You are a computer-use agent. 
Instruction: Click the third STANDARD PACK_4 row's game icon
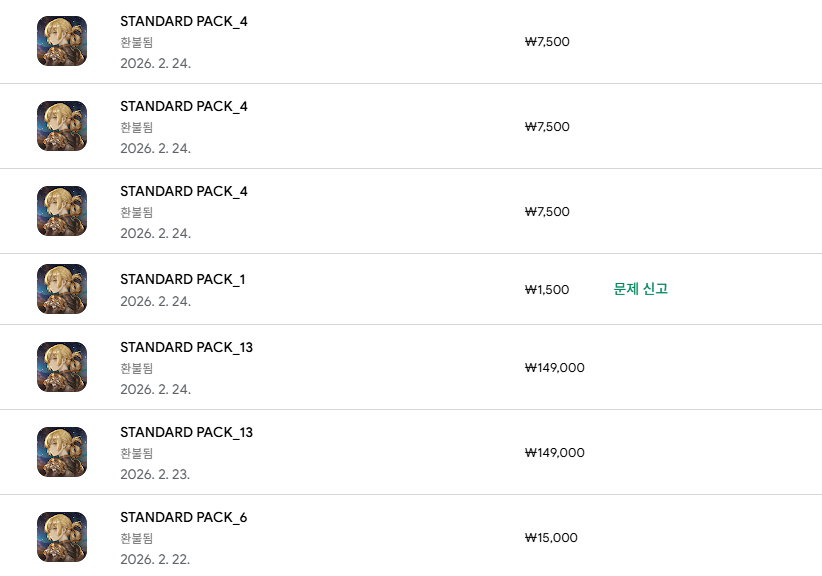tap(62, 211)
